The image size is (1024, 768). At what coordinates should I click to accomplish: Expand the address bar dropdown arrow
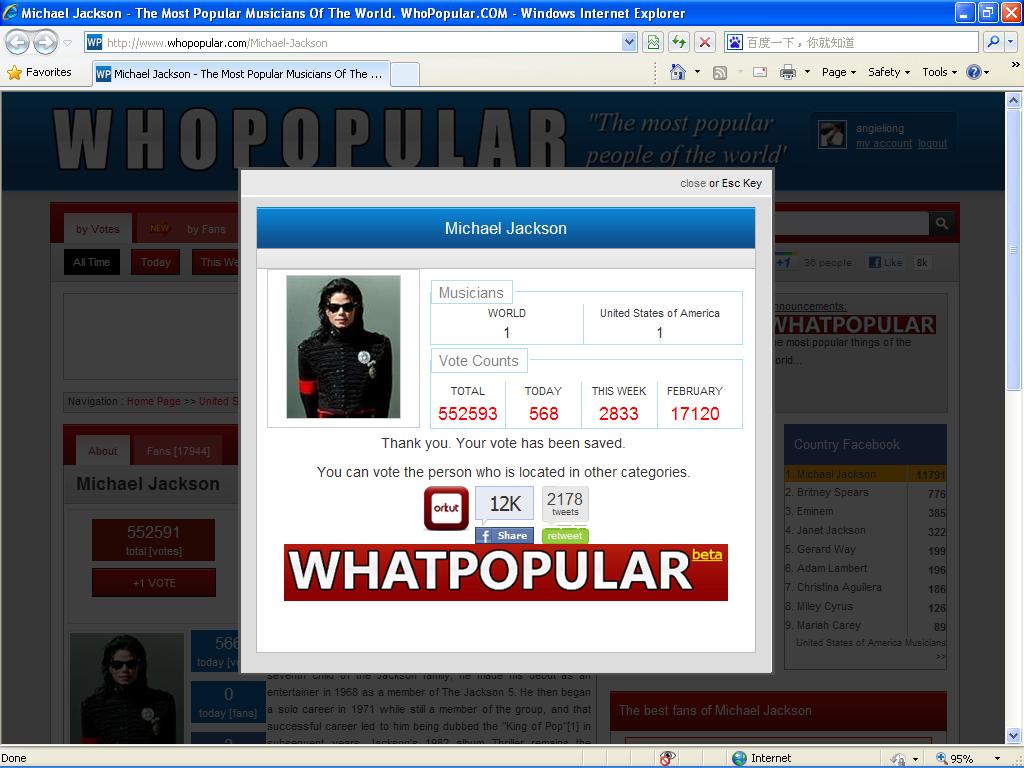pos(629,42)
